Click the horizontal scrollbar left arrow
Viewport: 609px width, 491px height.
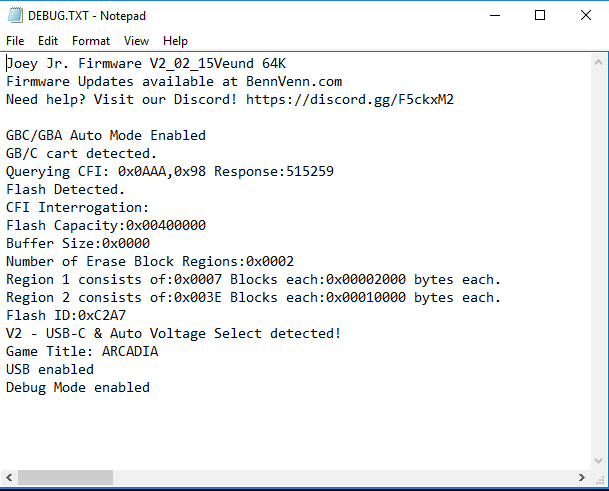9,477
